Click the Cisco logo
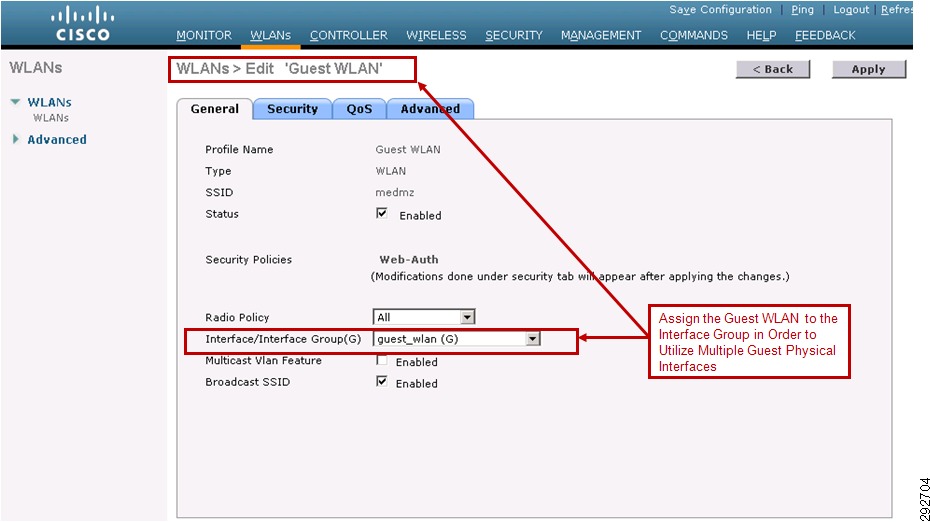The width and height of the screenshot is (930, 522). pyautogui.click(x=82, y=24)
